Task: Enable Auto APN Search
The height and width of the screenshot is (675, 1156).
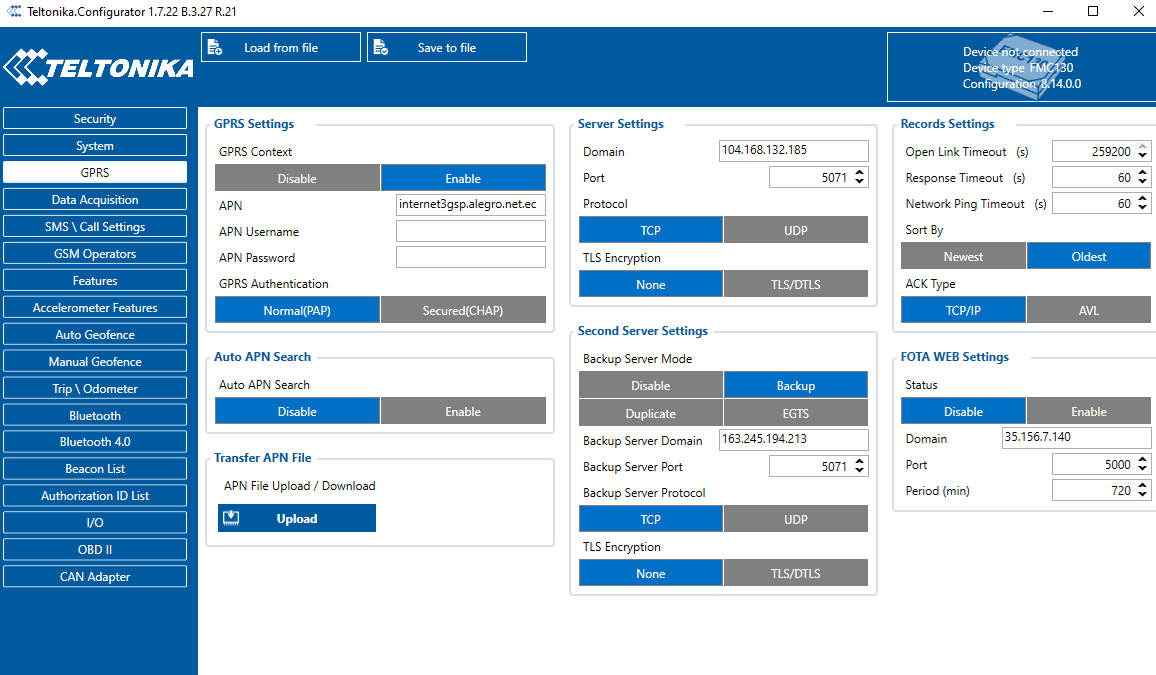Action: (463, 411)
